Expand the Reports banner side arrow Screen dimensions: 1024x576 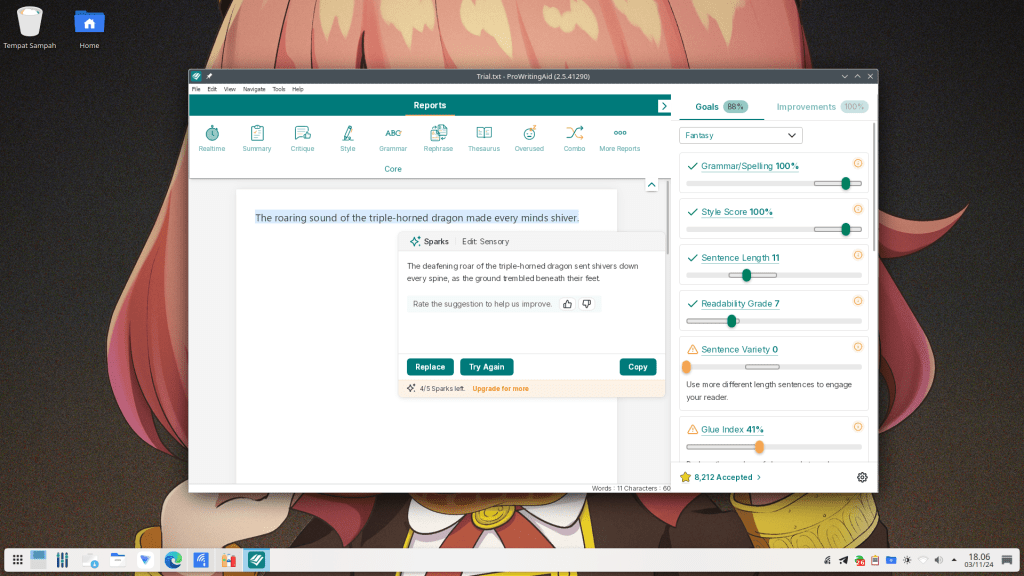[665, 105]
